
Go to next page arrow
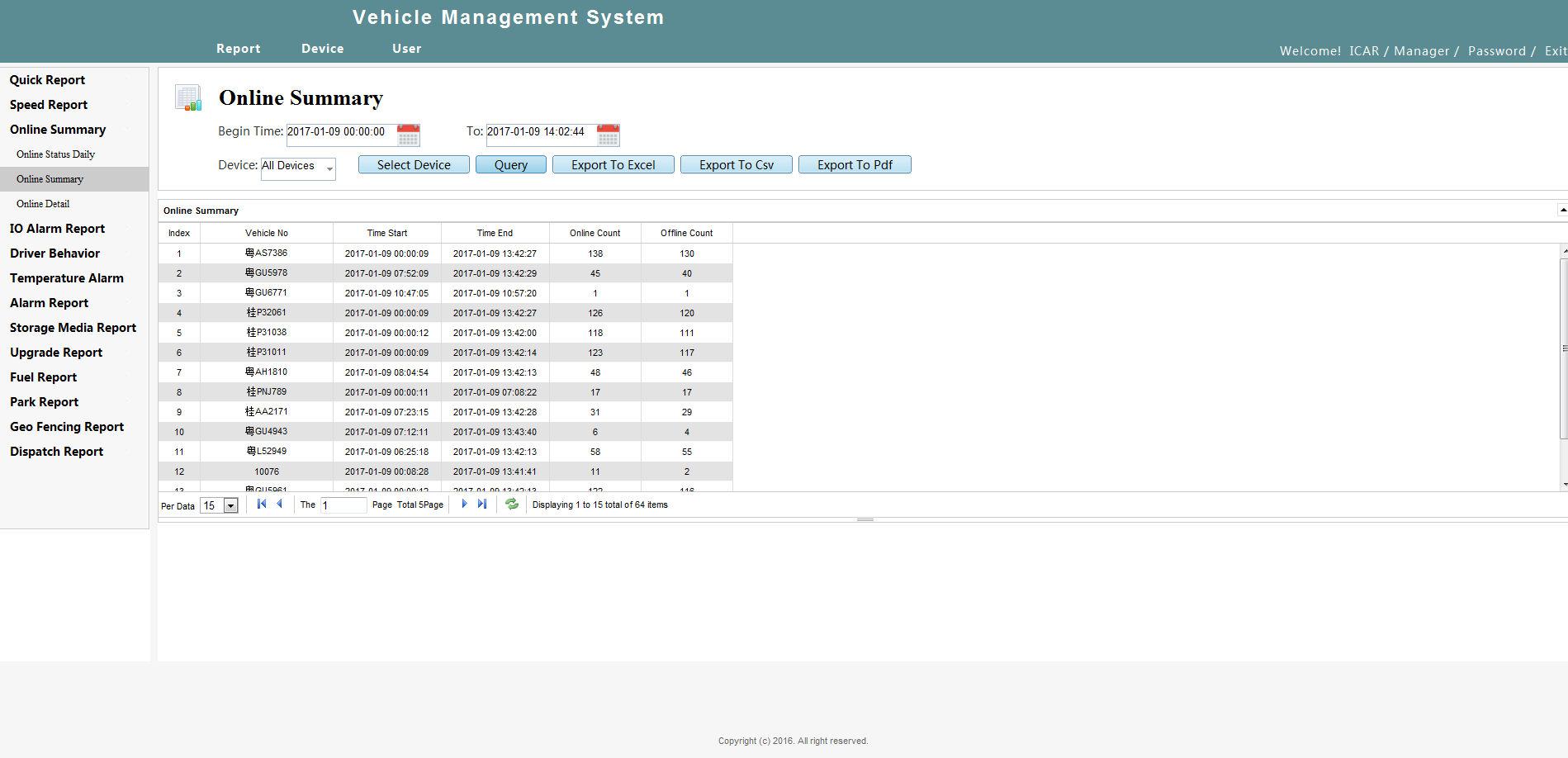(x=464, y=505)
